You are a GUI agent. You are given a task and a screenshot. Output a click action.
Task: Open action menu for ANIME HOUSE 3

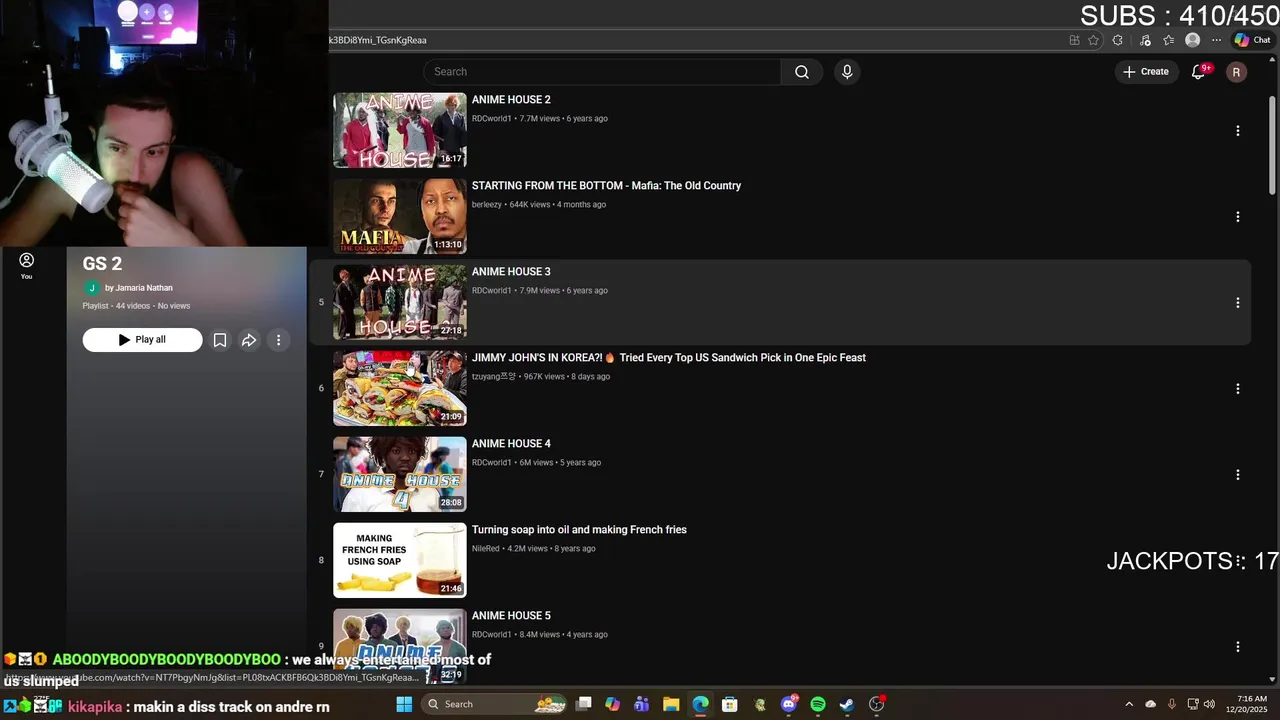(1238, 303)
